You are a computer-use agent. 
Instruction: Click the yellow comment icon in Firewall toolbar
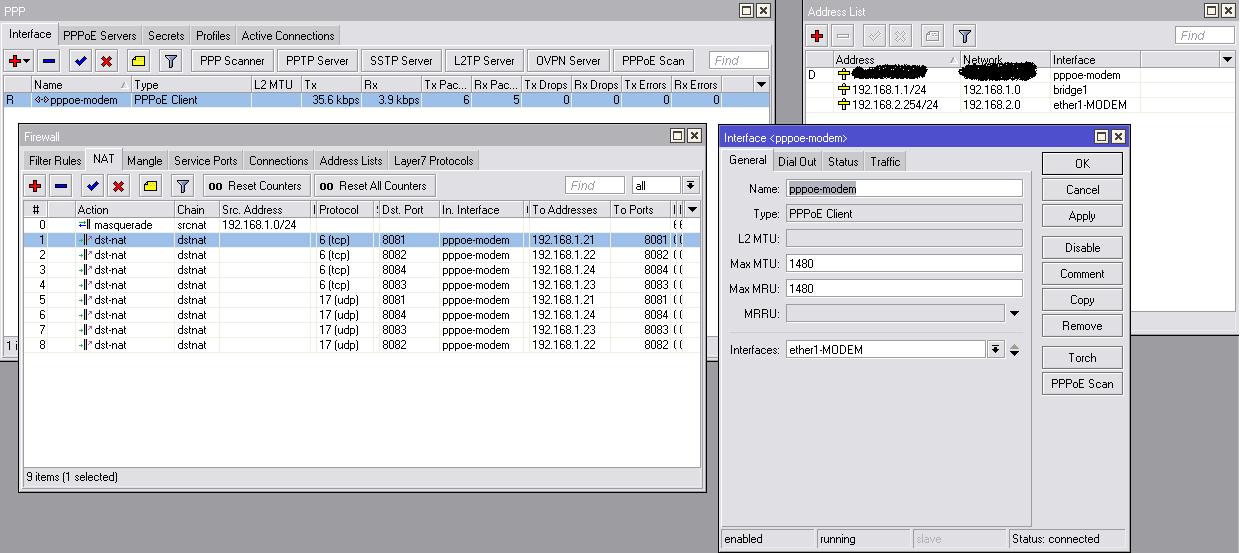[150, 186]
